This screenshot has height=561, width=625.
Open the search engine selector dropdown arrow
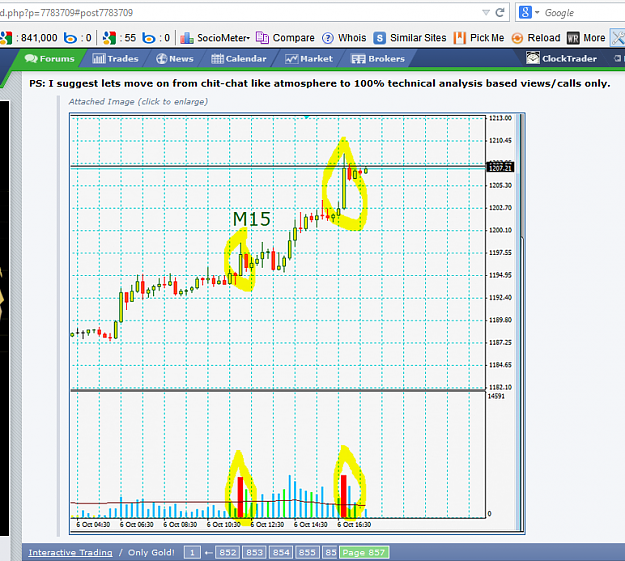point(537,13)
